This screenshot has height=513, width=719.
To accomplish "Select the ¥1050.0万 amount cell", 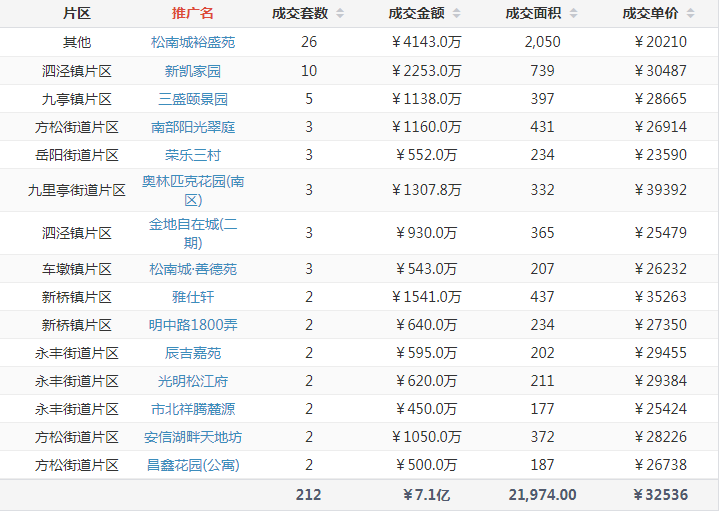I will point(426,437).
